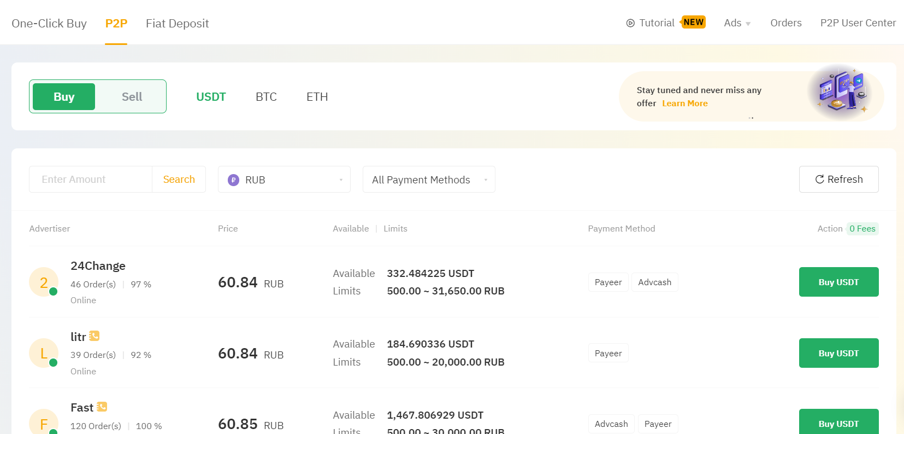Click the litr advertiser avatar icon
This screenshot has height=464, width=905.
point(43,353)
